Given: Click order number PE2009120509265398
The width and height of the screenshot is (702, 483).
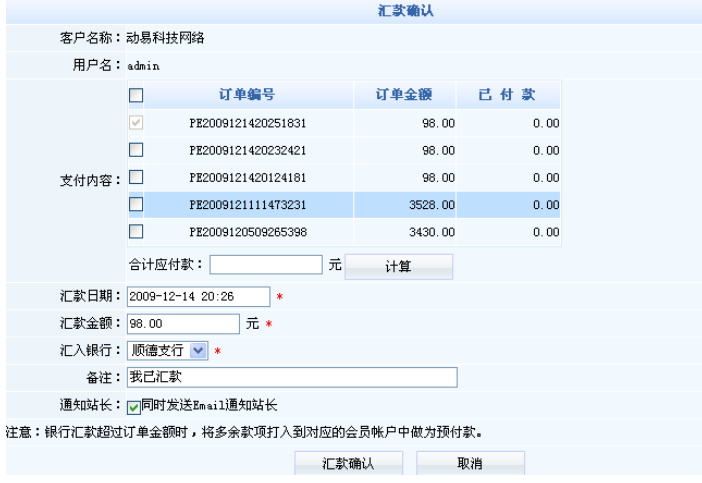Looking at the screenshot, I should click(248, 232).
